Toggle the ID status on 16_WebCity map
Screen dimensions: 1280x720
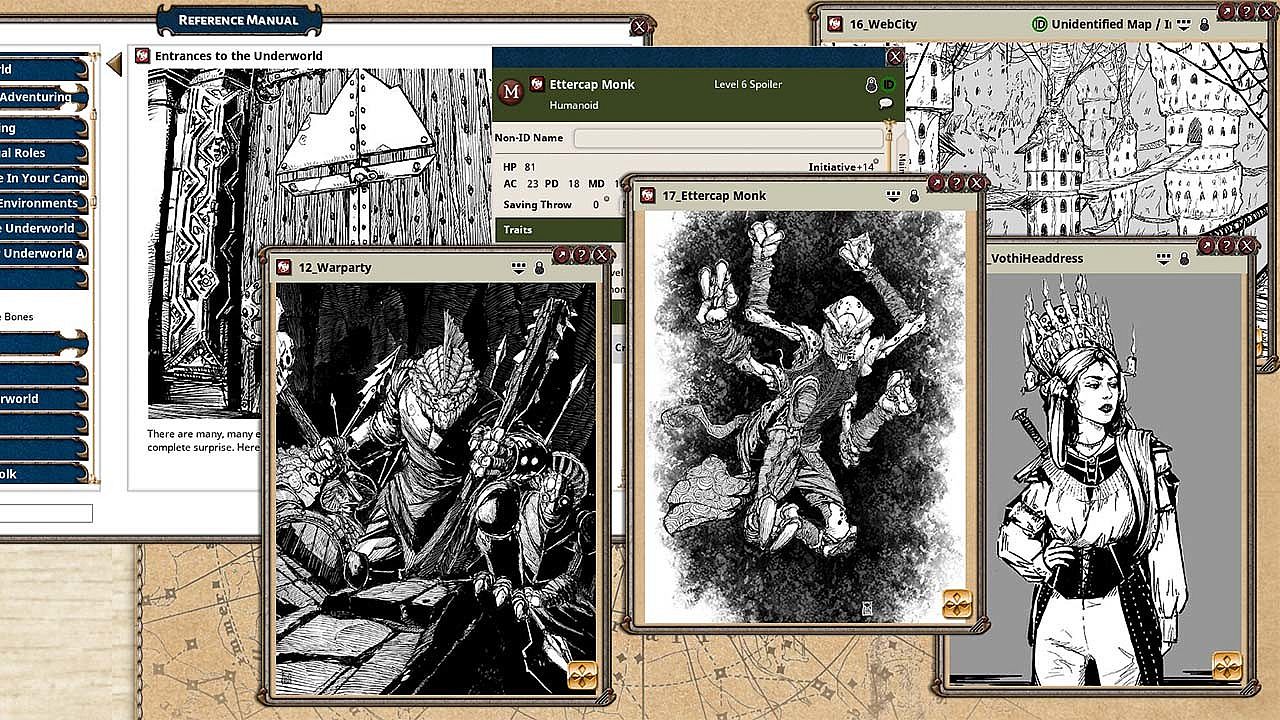pyautogui.click(x=1039, y=24)
